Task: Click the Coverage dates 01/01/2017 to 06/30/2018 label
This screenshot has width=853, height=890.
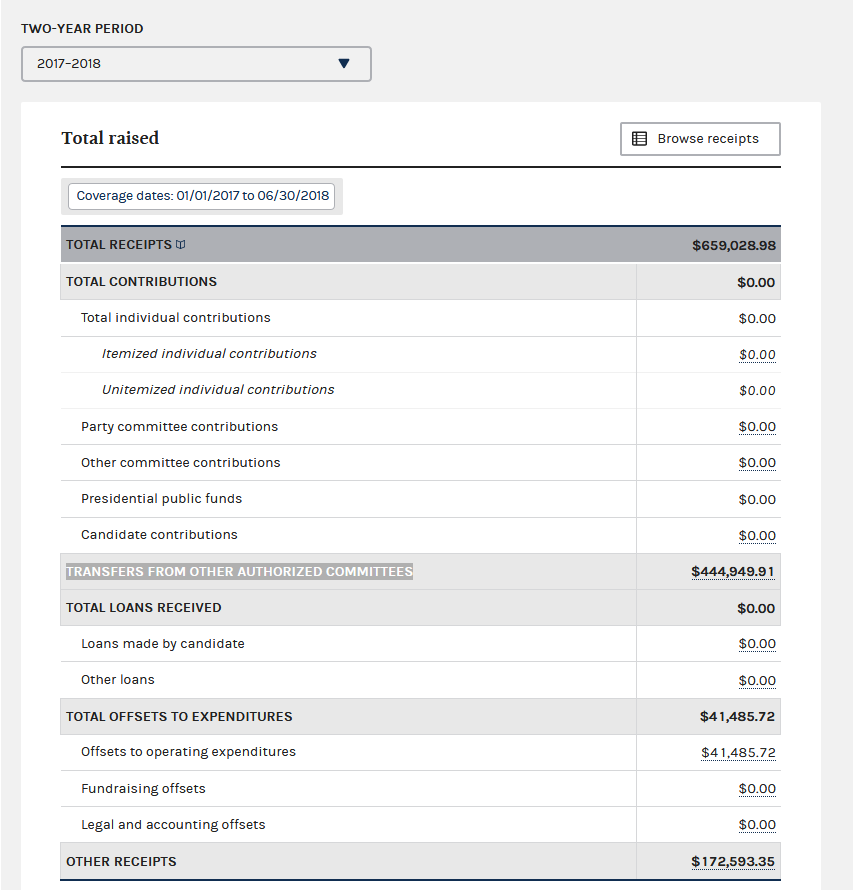Action: (203, 196)
